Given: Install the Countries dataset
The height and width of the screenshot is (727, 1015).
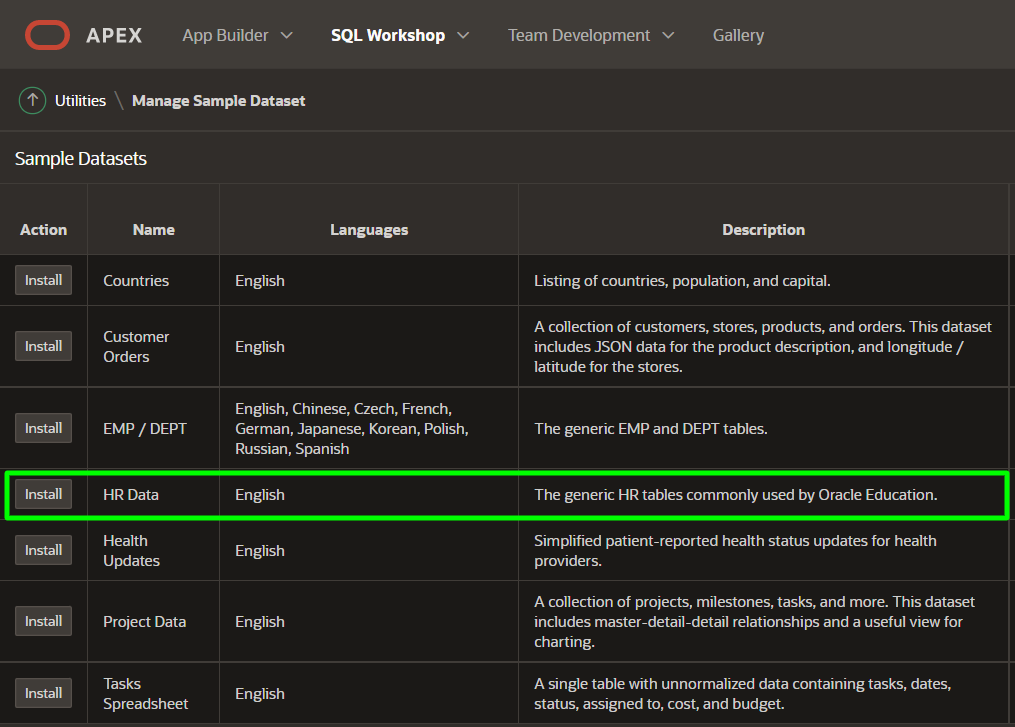Looking at the screenshot, I should coord(43,280).
